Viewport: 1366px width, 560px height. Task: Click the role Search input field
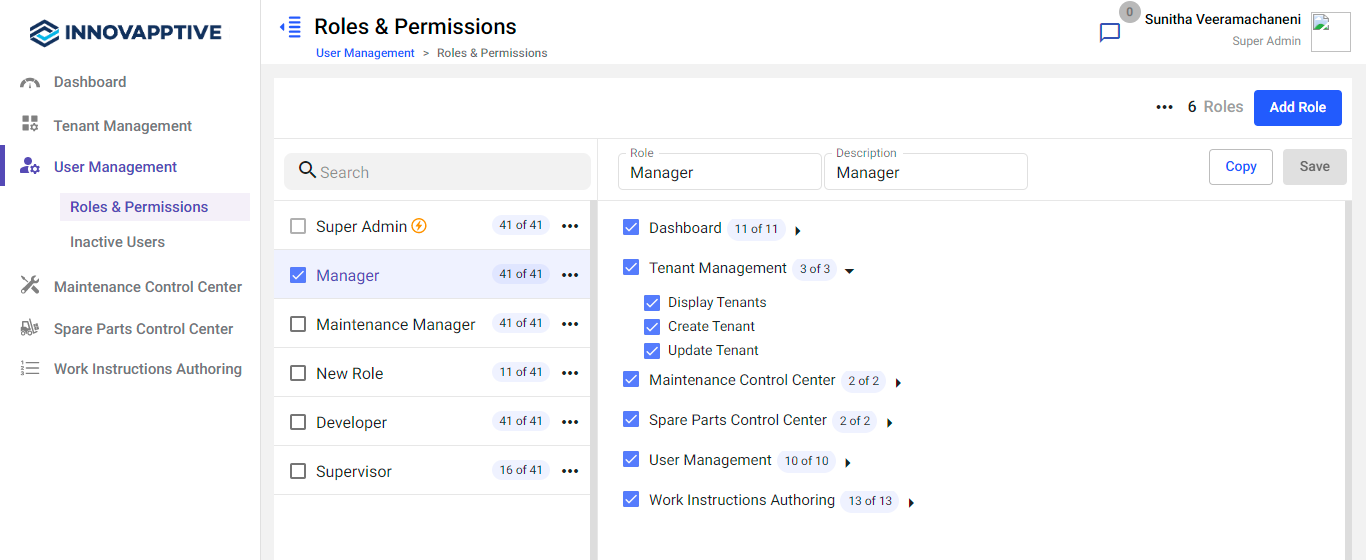(x=438, y=172)
